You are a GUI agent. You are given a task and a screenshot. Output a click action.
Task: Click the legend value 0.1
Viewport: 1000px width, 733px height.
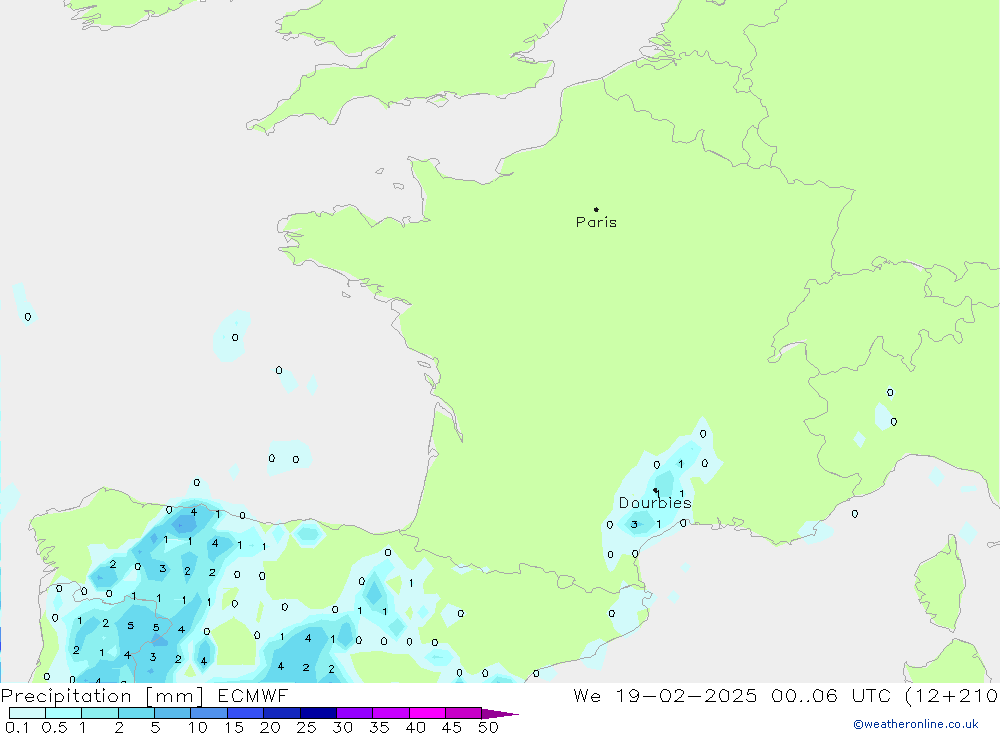click(17, 727)
